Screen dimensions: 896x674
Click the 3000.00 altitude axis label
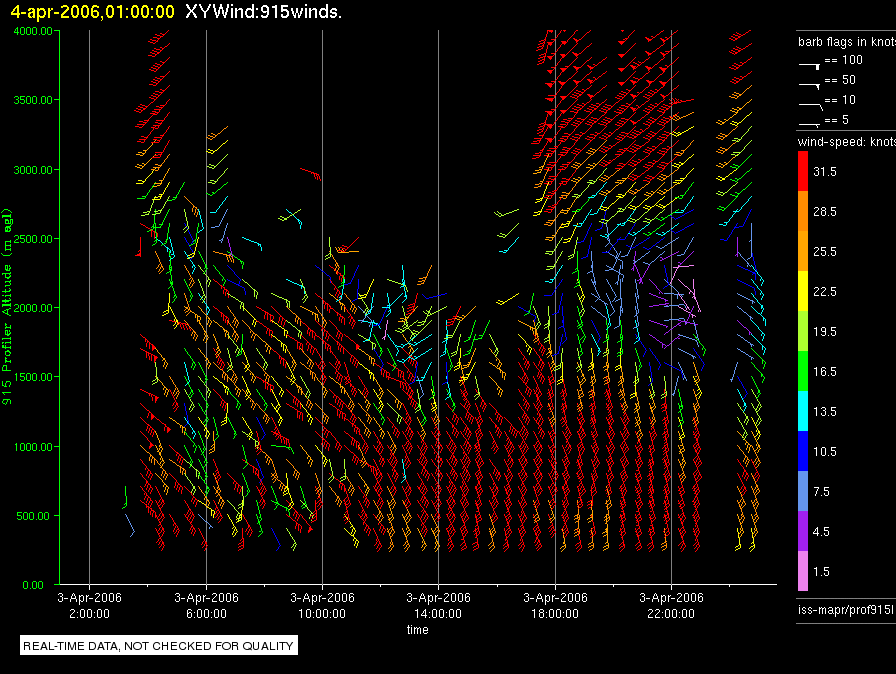click(33, 170)
